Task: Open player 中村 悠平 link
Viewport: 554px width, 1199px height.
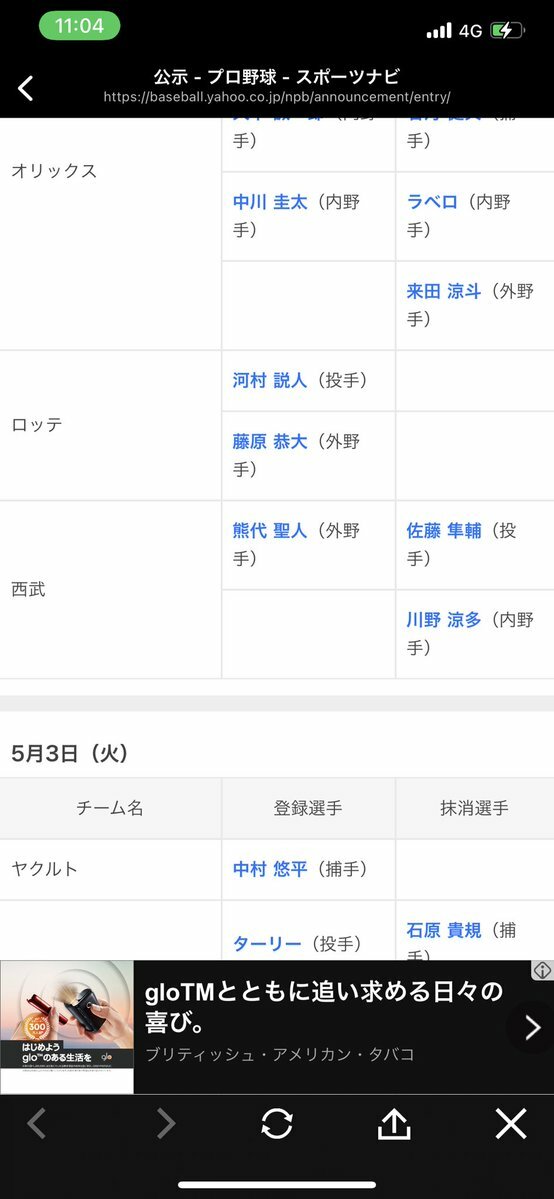Action: (x=270, y=869)
